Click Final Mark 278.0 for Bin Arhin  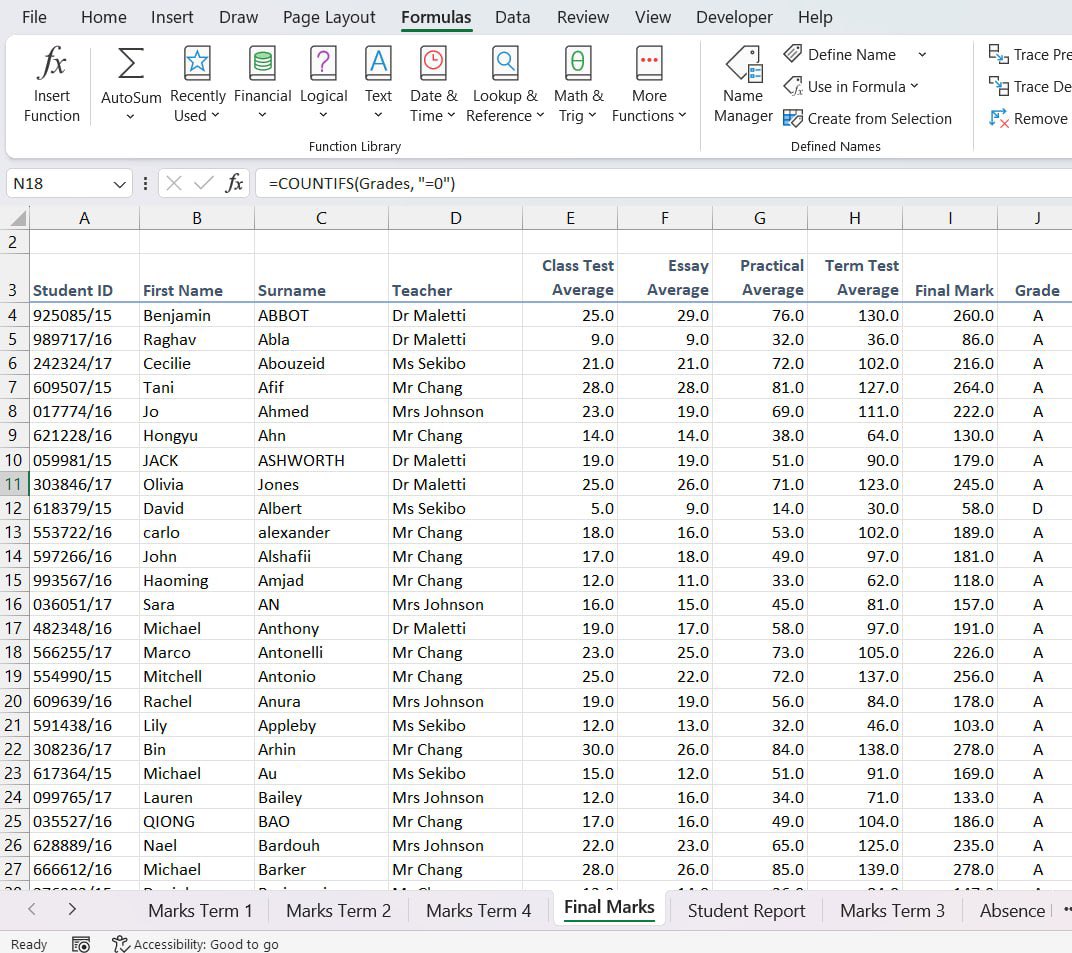point(950,749)
